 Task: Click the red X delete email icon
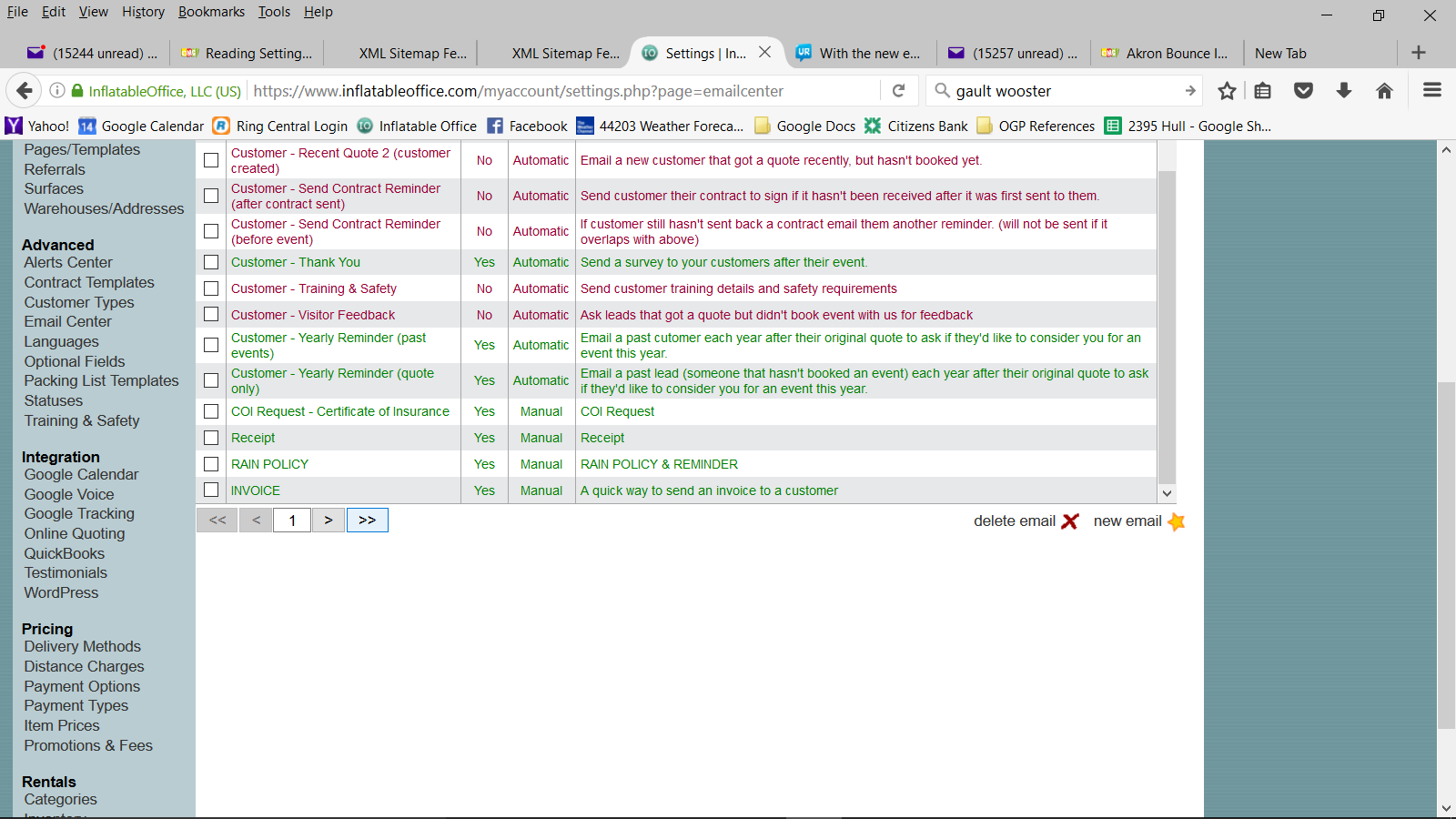pyautogui.click(x=1070, y=521)
